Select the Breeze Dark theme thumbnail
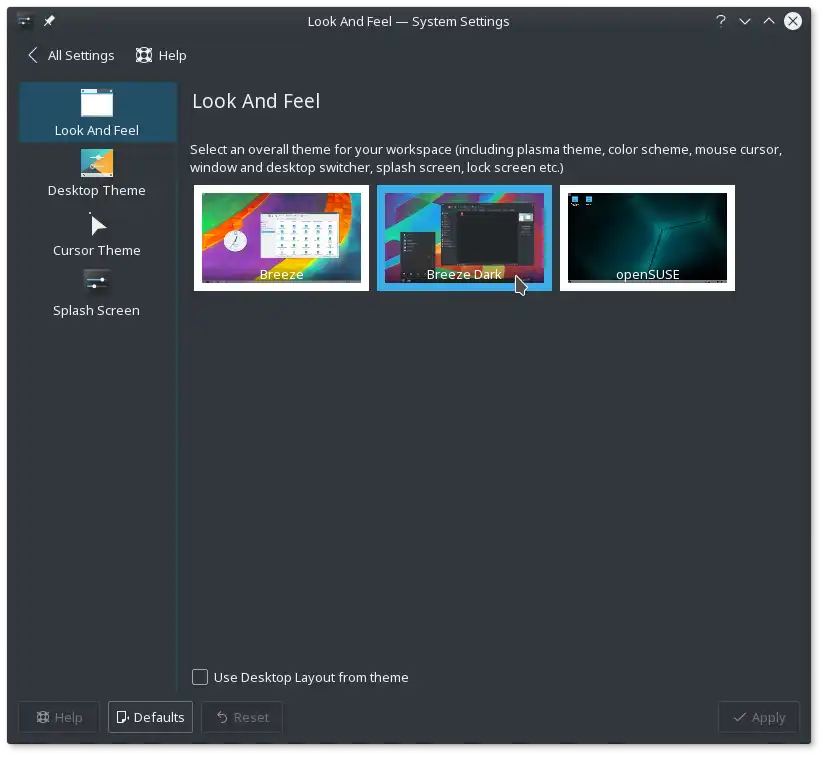Screen dimensions: 824x757 click(464, 238)
